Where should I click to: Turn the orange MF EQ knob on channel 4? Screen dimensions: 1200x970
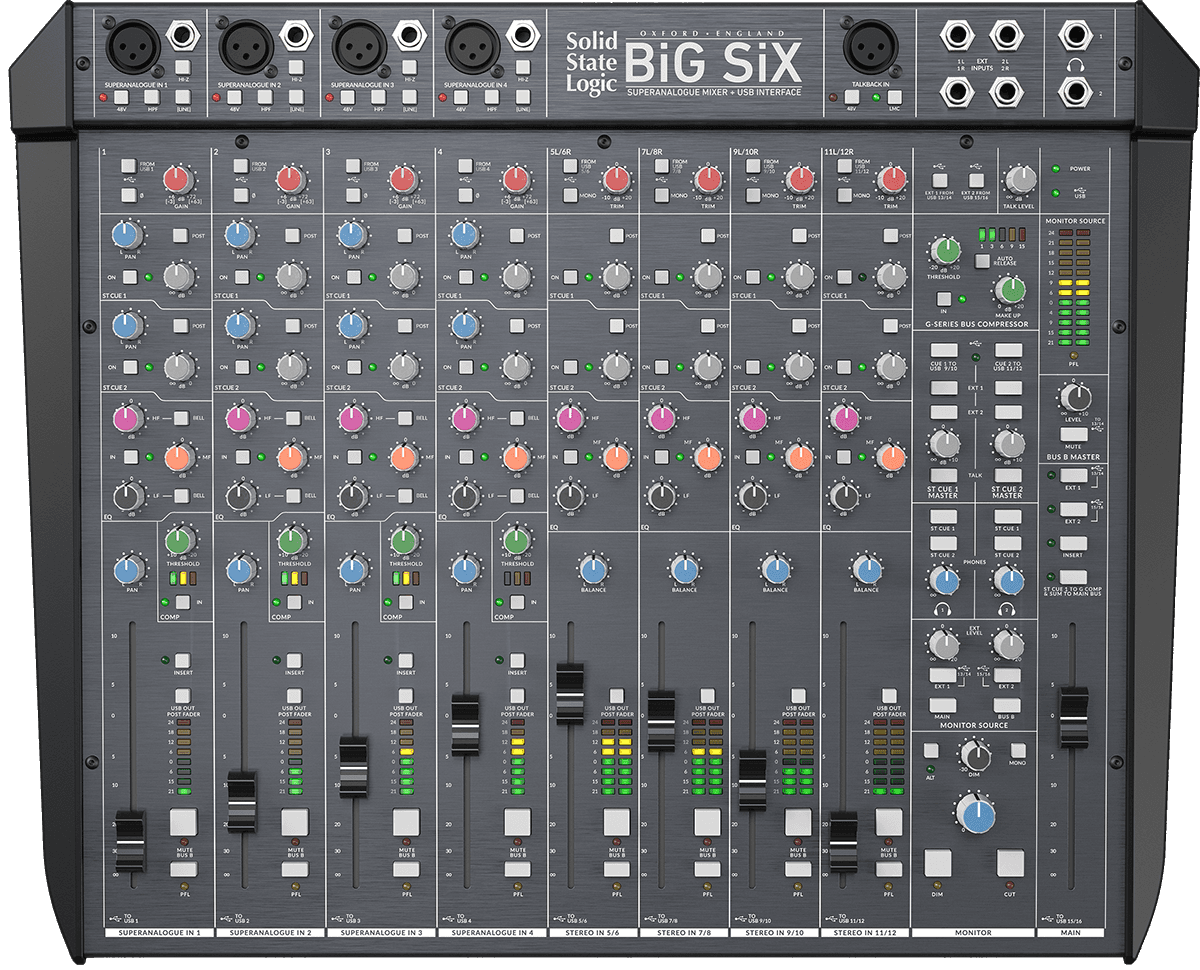coord(516,458)
